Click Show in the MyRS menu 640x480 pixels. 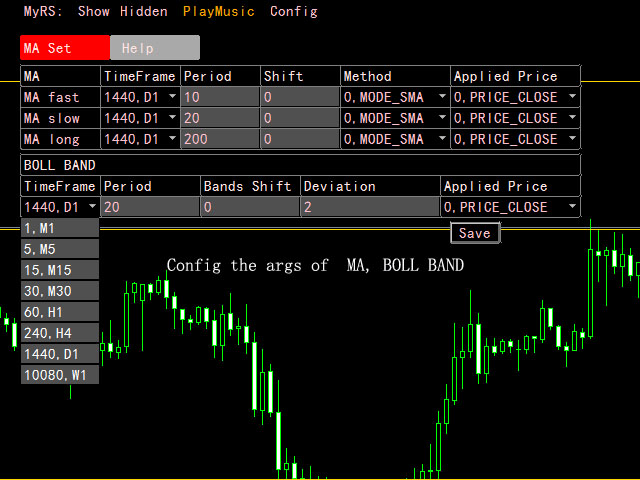[93, 11]
